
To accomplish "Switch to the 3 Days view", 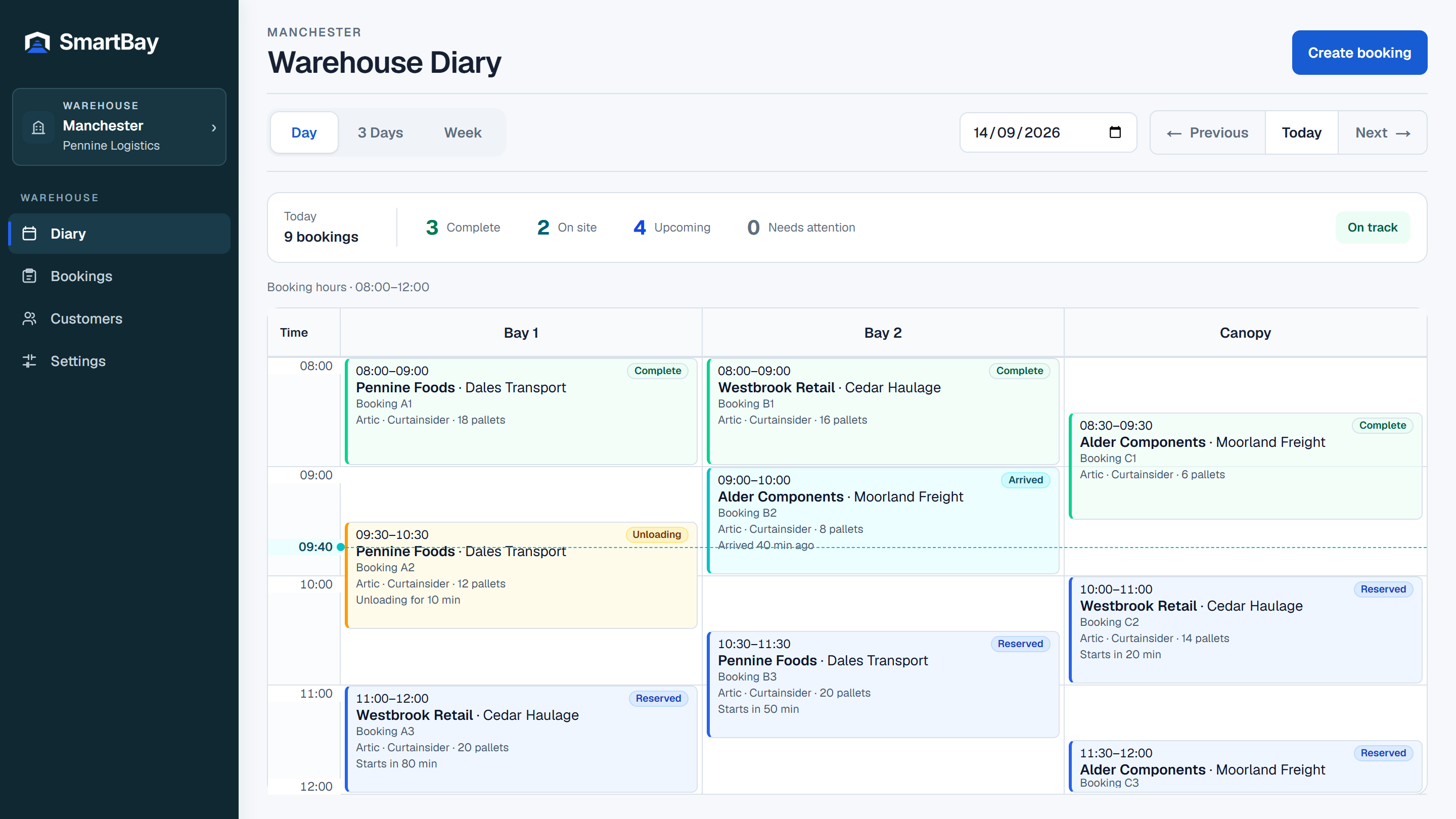I will click(380, 132).
